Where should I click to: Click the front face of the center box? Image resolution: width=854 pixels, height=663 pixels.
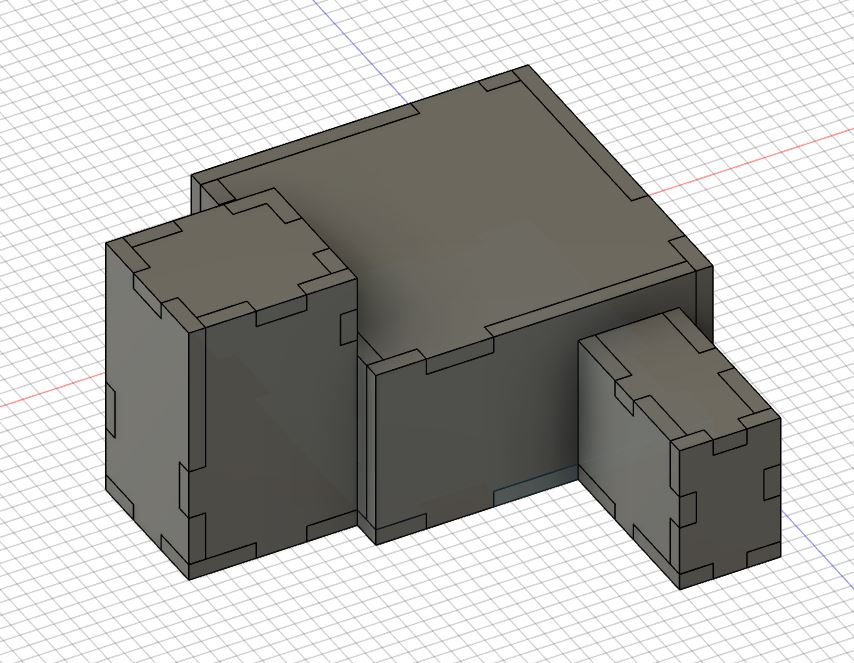point(479,430)
